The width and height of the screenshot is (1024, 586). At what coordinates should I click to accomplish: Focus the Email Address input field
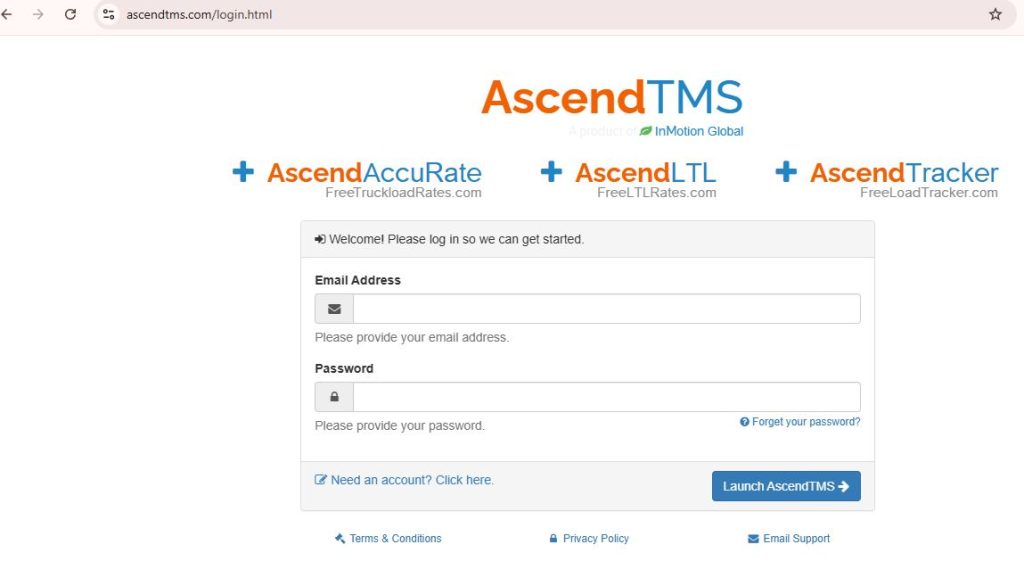(606, 309)
